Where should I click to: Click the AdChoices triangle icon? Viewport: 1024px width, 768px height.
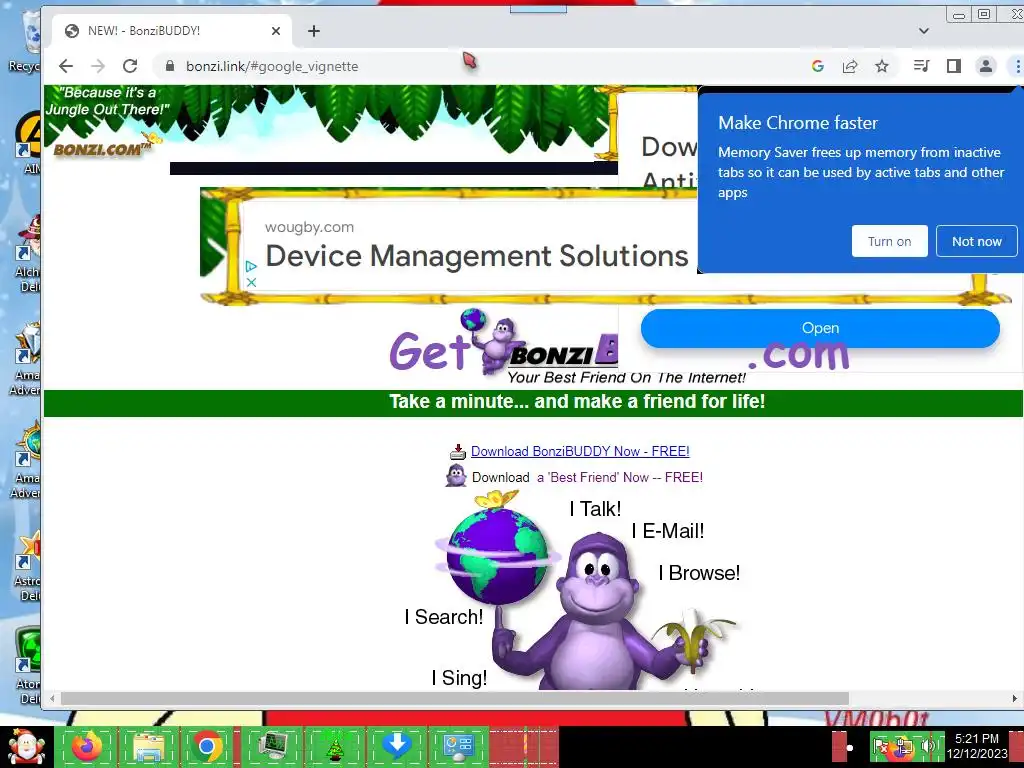(x=251, y=266)
